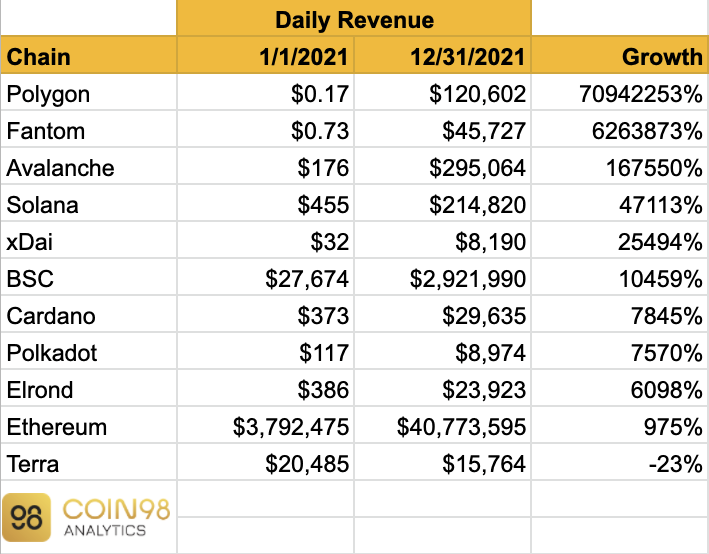The width and height of the screenshot is (709, 554).
Task: Select the 1/1/2021 column header
Action: (x=265, y=55)
